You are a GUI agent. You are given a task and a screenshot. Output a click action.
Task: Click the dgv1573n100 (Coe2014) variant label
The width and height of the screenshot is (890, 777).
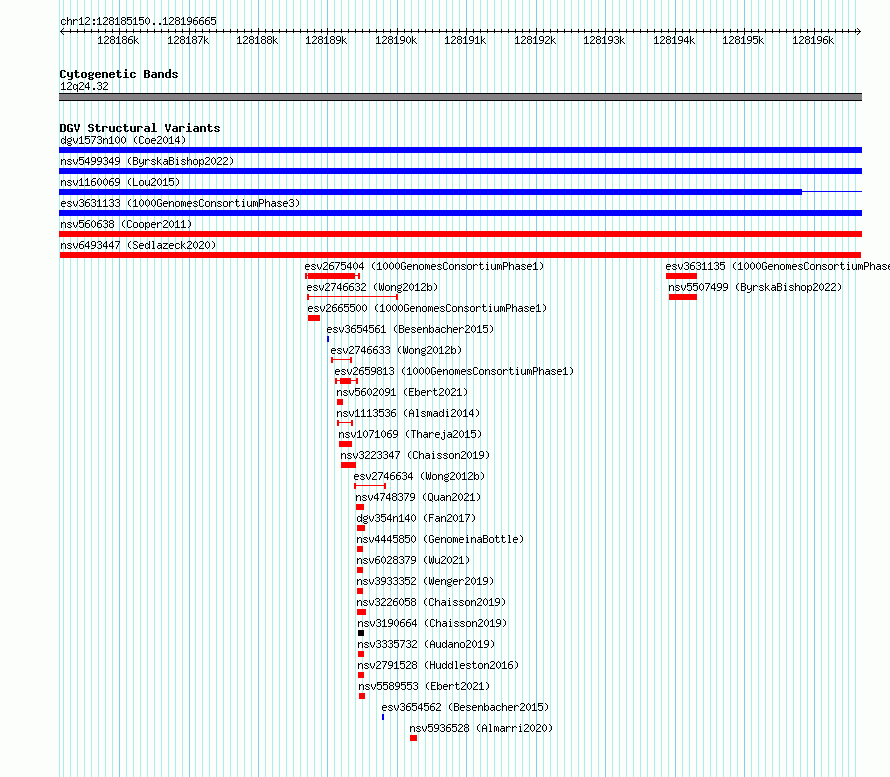(123, 140)
